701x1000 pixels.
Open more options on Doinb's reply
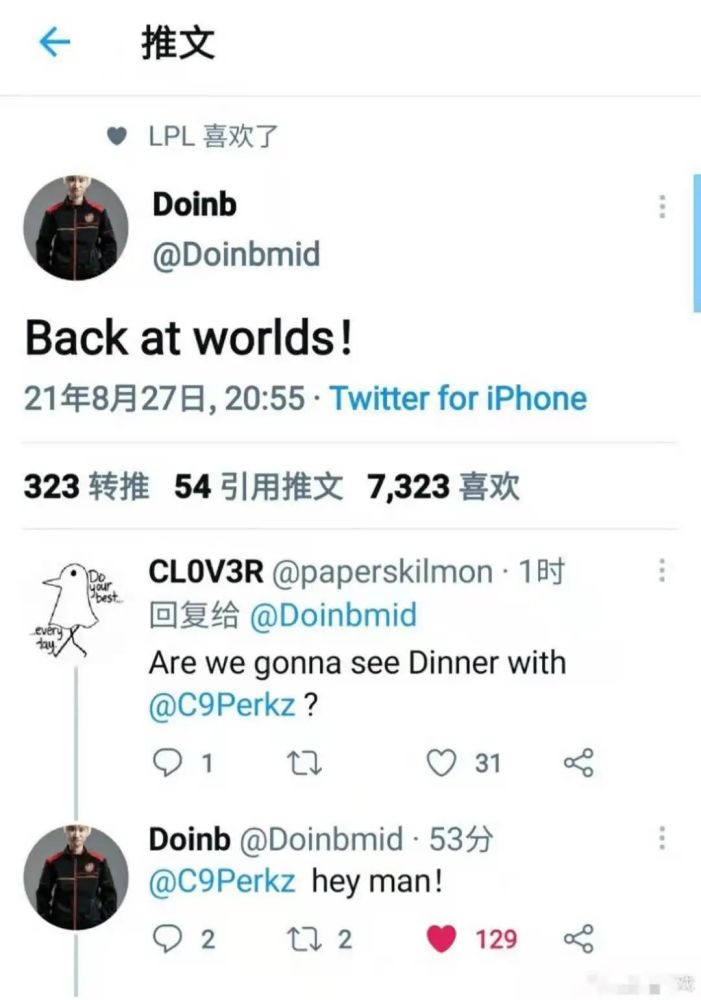[x=662, y=838]
